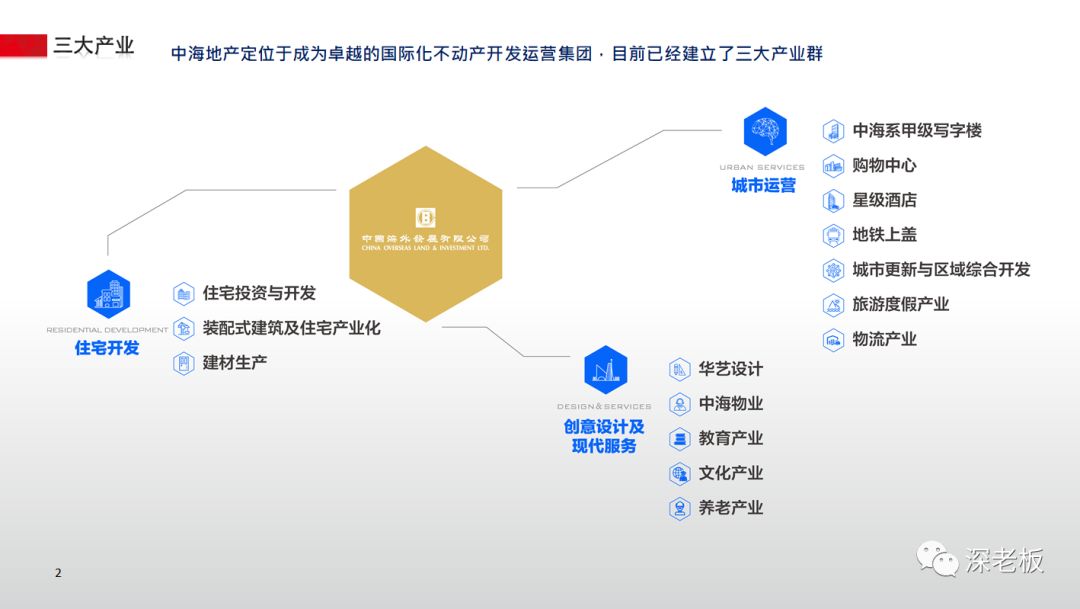Click the 购物中心 shopping mall icon
This screenshot has width=1080, height=609.
(833, 166)
